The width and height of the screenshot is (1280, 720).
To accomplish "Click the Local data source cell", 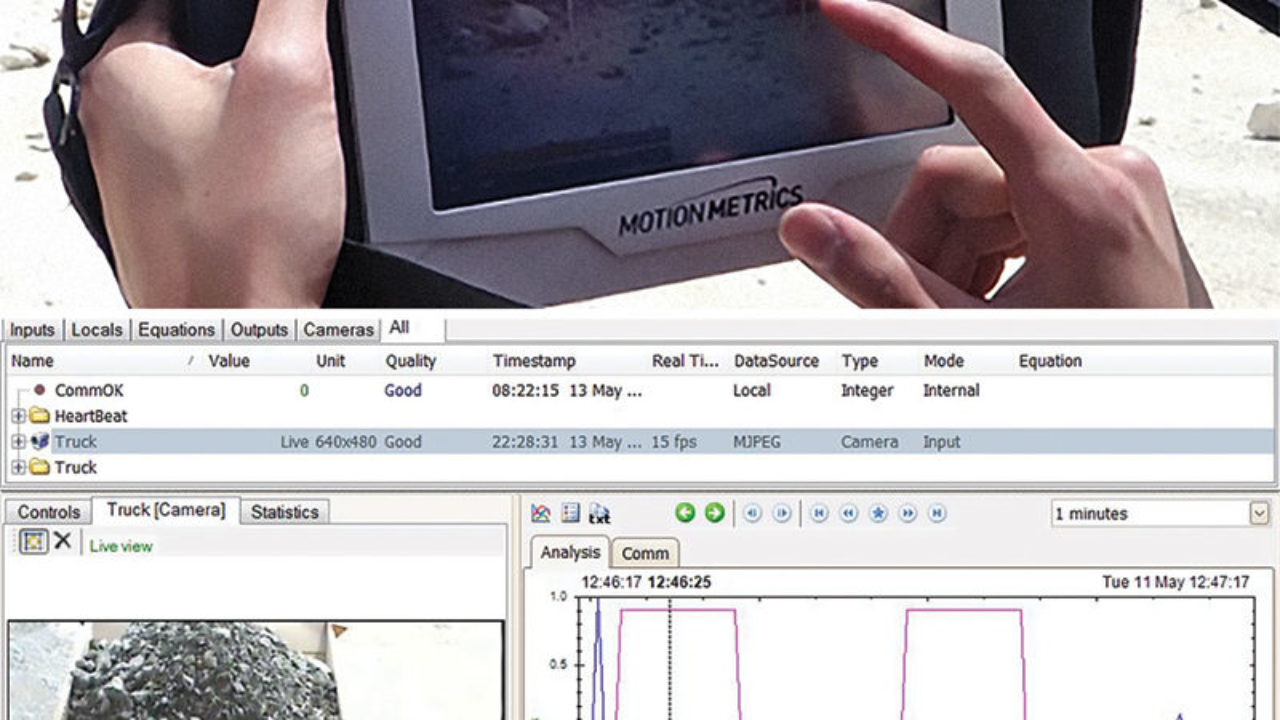I will point(751,390).
